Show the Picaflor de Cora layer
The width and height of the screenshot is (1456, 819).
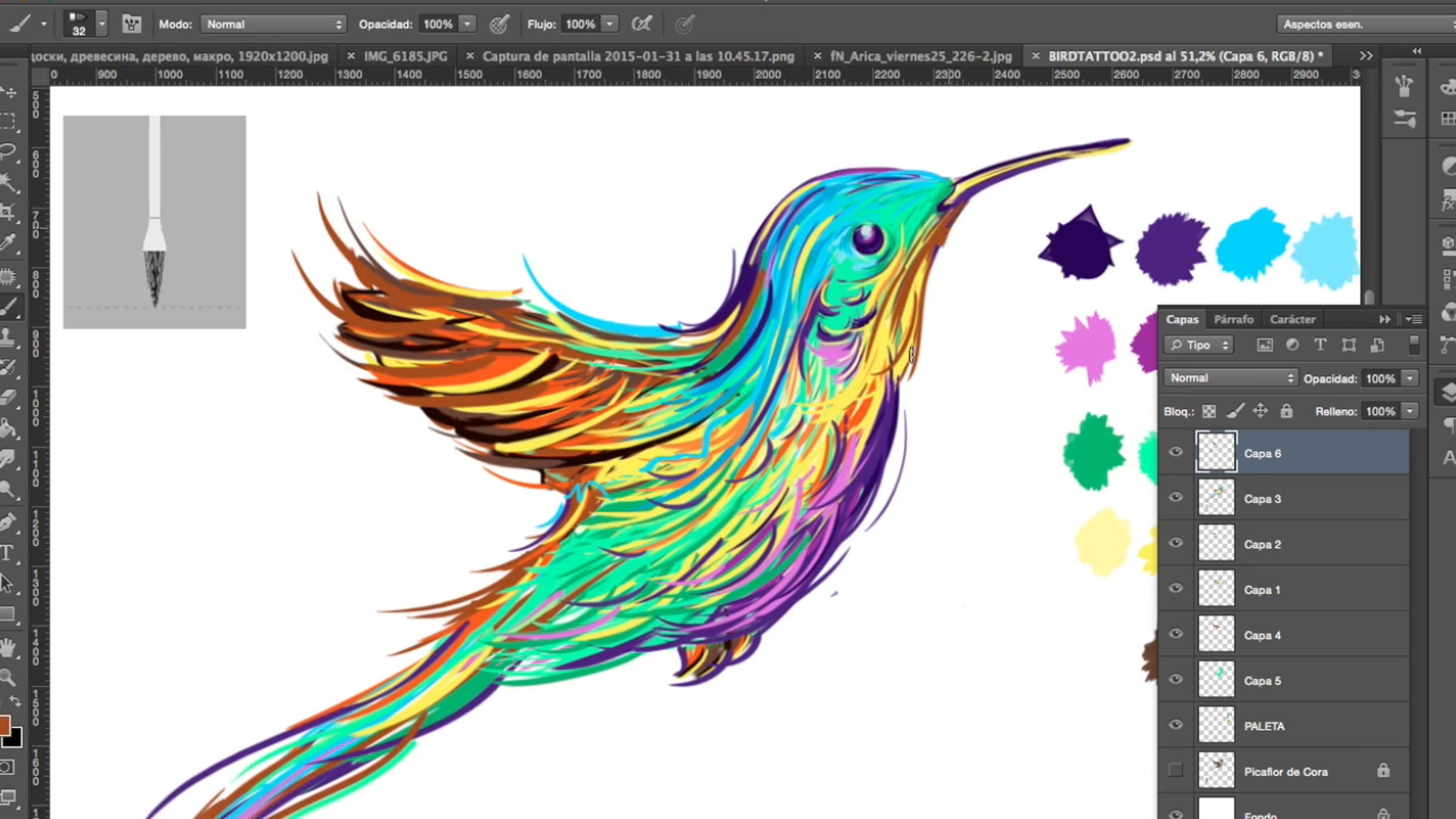[1176, 770]
